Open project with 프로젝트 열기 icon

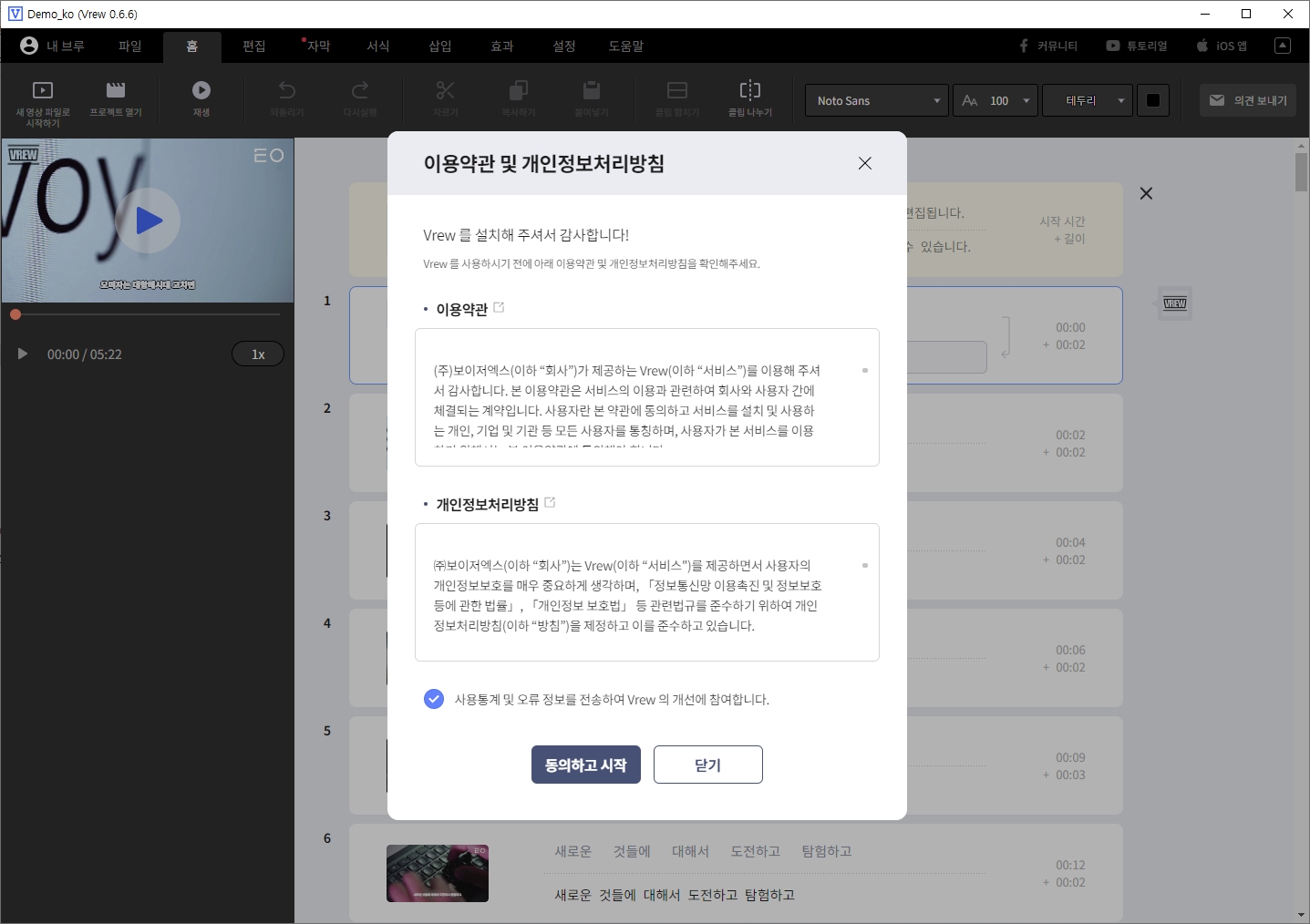[x=116, y=90]
